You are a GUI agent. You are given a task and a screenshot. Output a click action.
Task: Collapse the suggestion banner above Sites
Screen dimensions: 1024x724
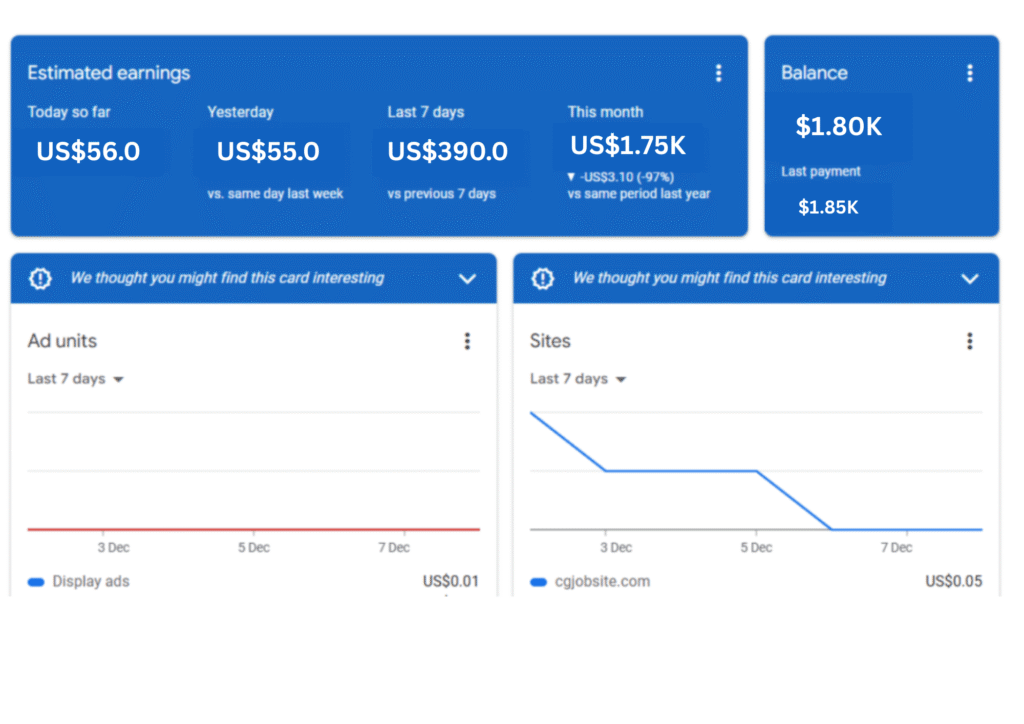pyautogui.click(x=969, y=279)
